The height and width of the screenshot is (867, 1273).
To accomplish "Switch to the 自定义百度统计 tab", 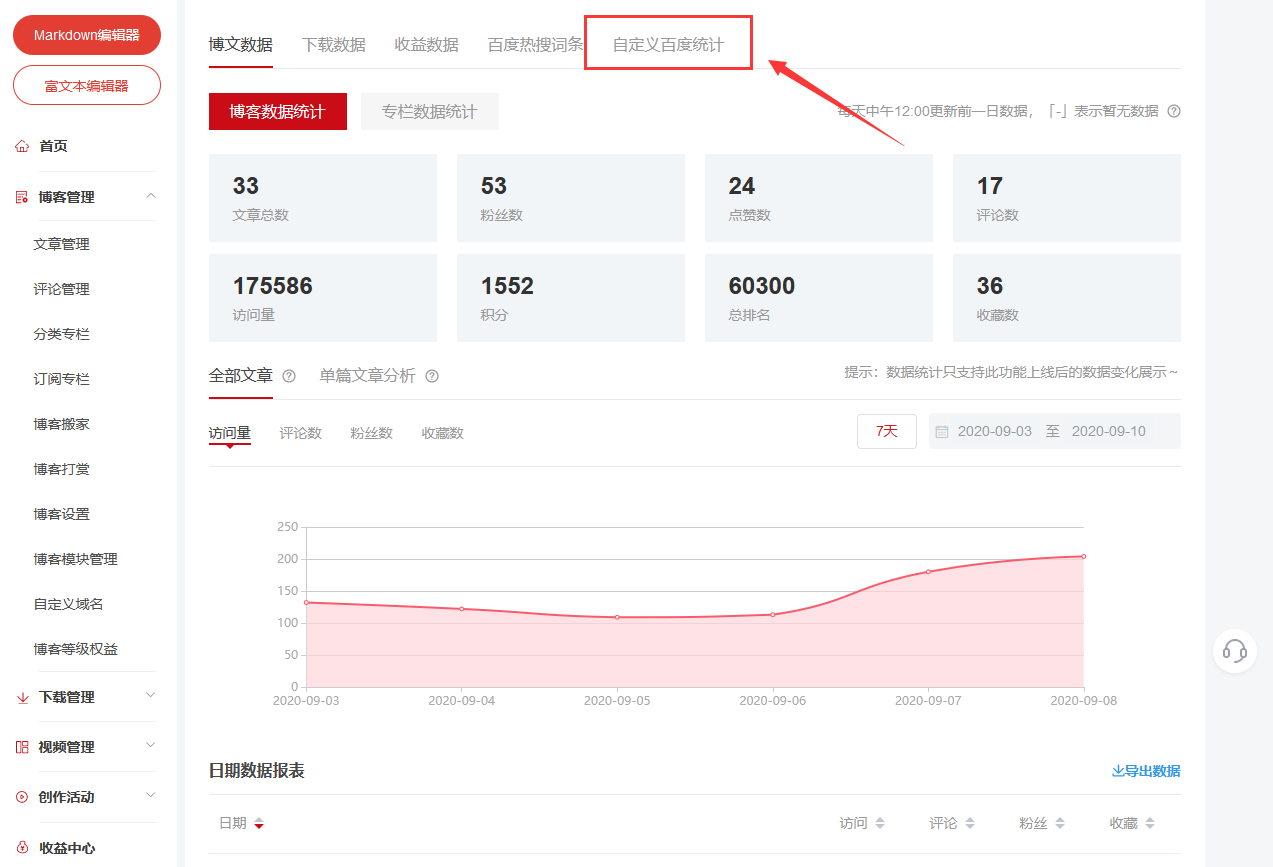I will tap(668, 45).
